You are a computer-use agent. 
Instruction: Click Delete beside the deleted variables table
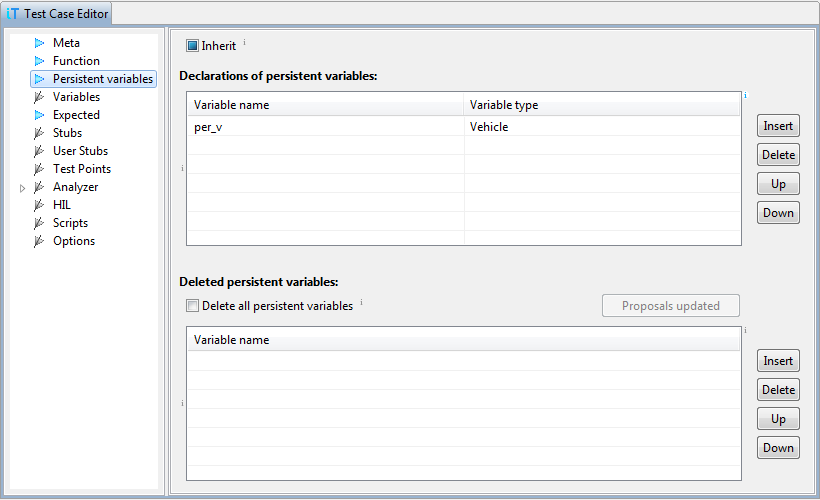778,390
